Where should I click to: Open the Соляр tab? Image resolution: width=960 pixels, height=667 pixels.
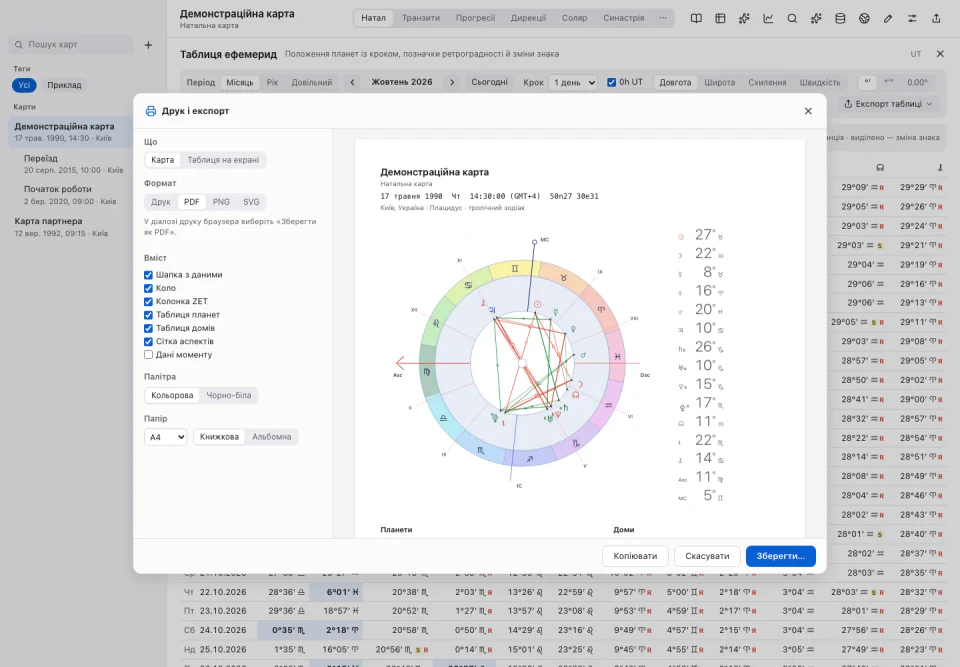[x=574, y=18]
